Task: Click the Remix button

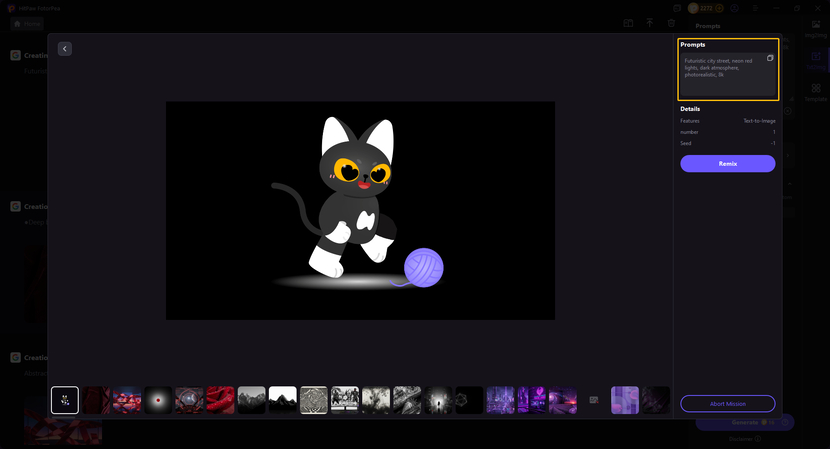Action: tap(727, 163)
